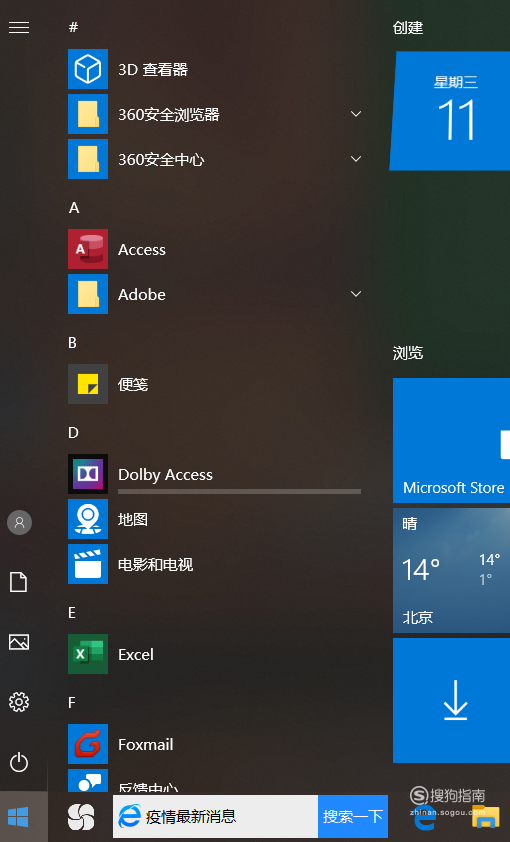Image resolution: width=510 pixels, height=842 pixels.
Task: Open the 360安全浏览器 folder
Action: coord(215,114)
